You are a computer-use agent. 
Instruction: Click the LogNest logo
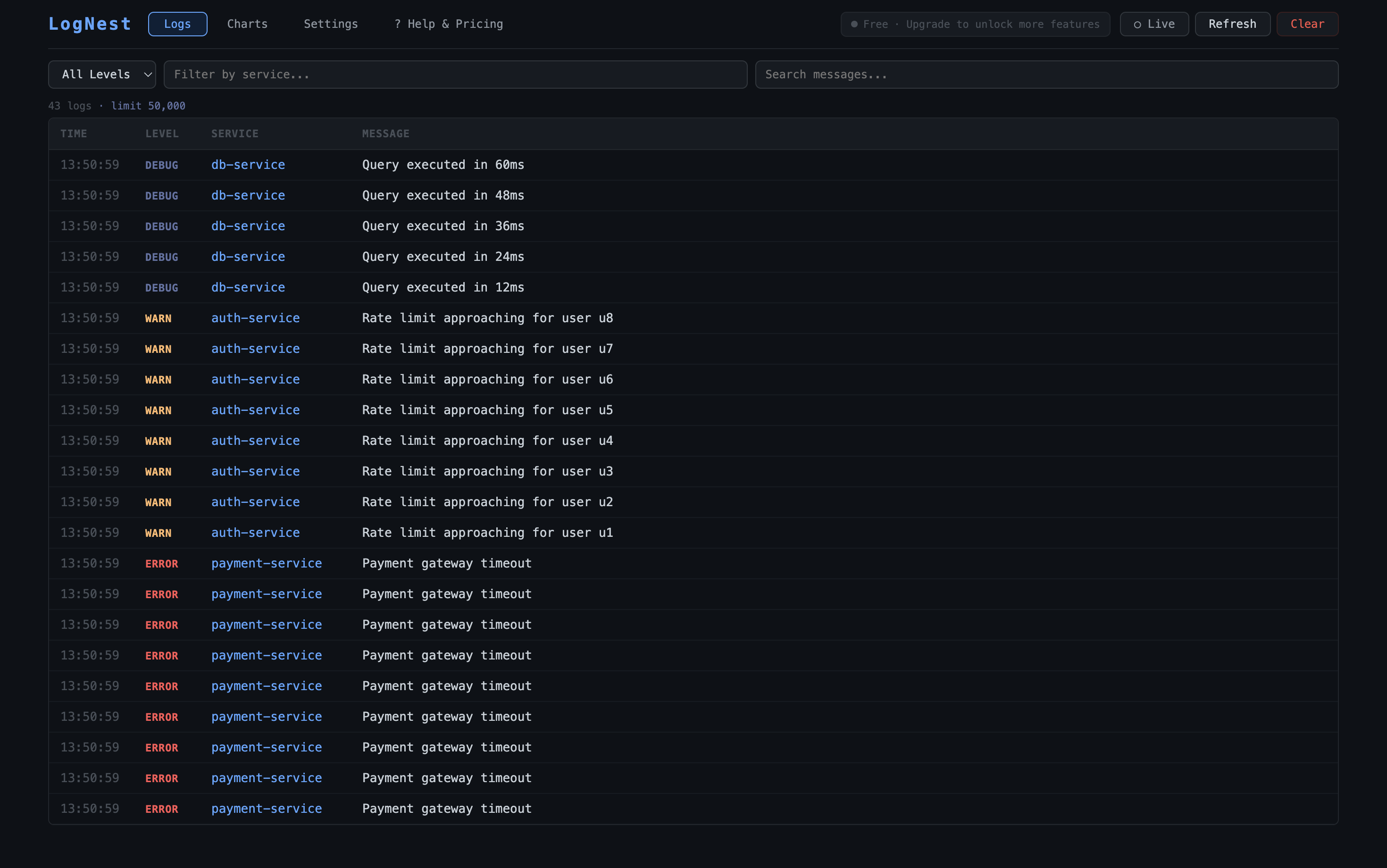[x=90, y=24]
